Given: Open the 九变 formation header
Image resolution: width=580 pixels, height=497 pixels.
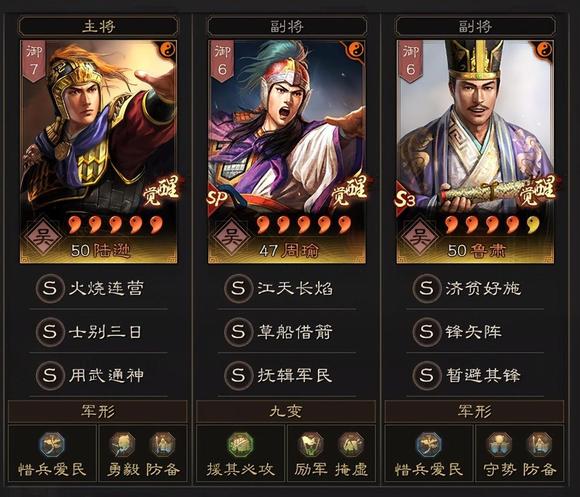Looking at the screenshot, I should [286, 411].
